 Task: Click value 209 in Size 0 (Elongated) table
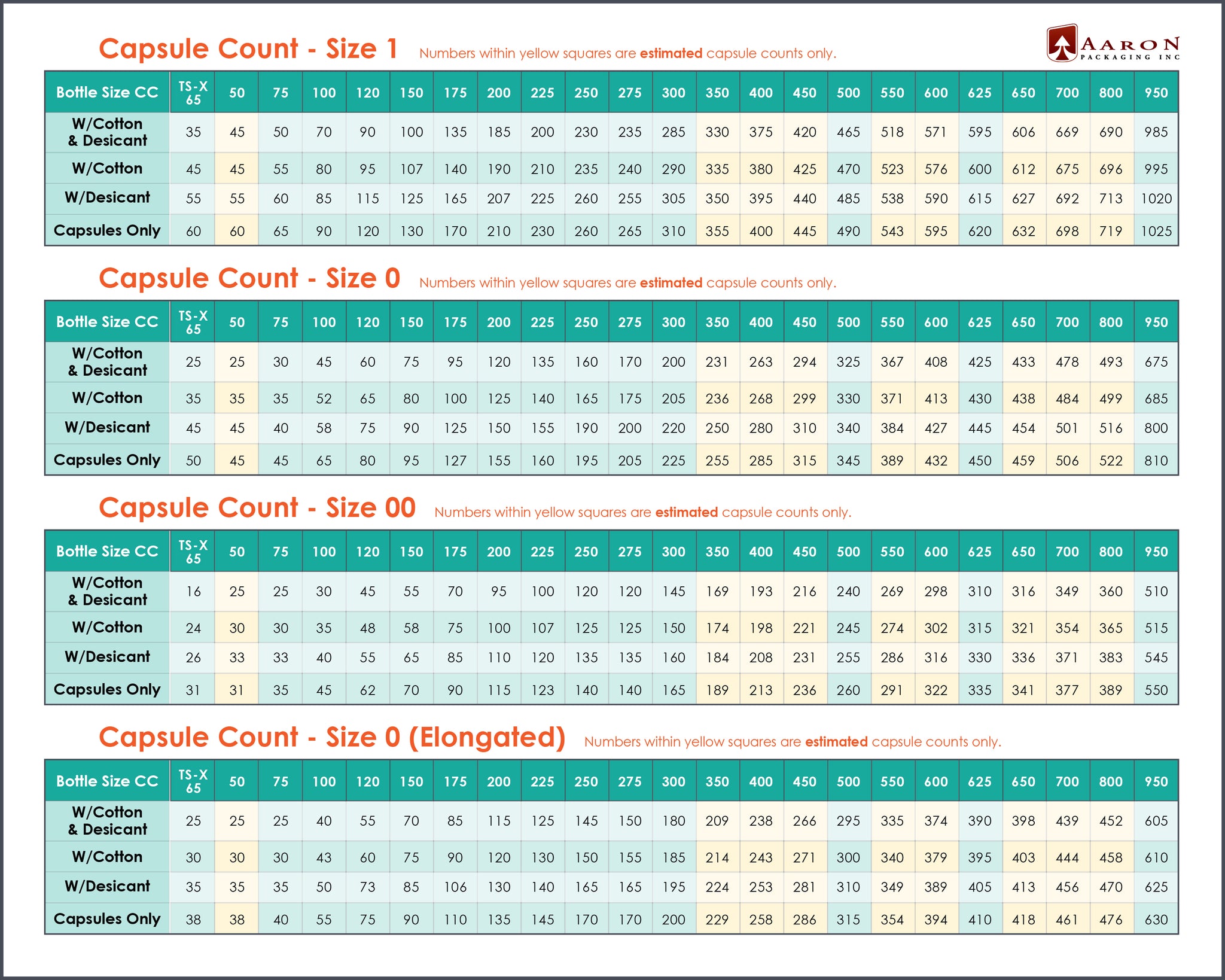(717, 821)
